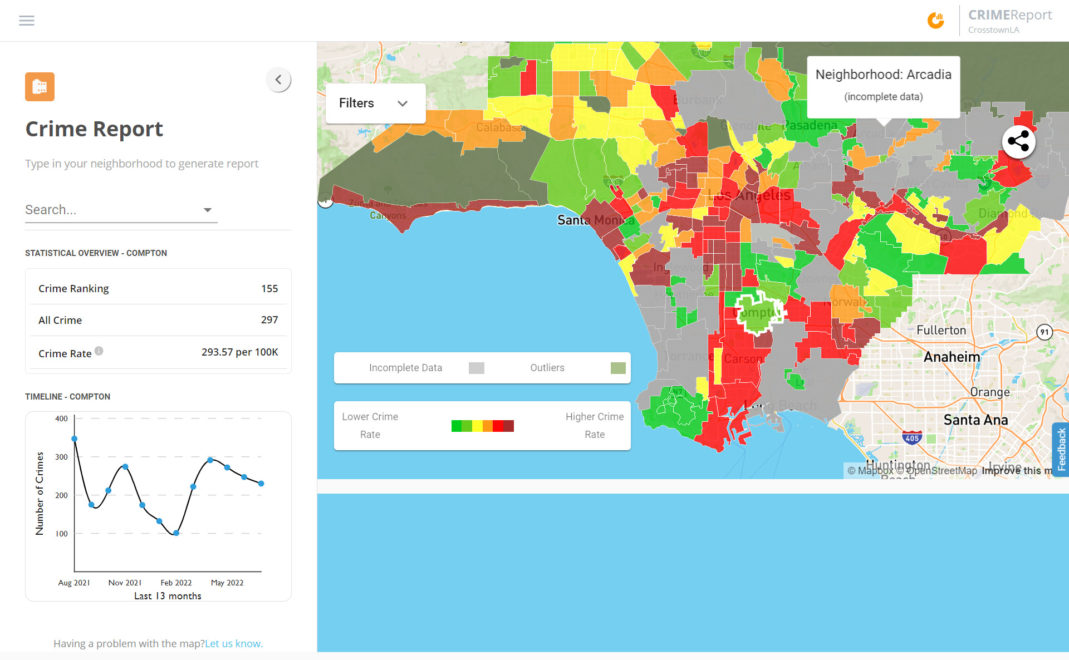Expand the Filters dropdown
Screen dimensions: 1069x660
click(375, 103)
